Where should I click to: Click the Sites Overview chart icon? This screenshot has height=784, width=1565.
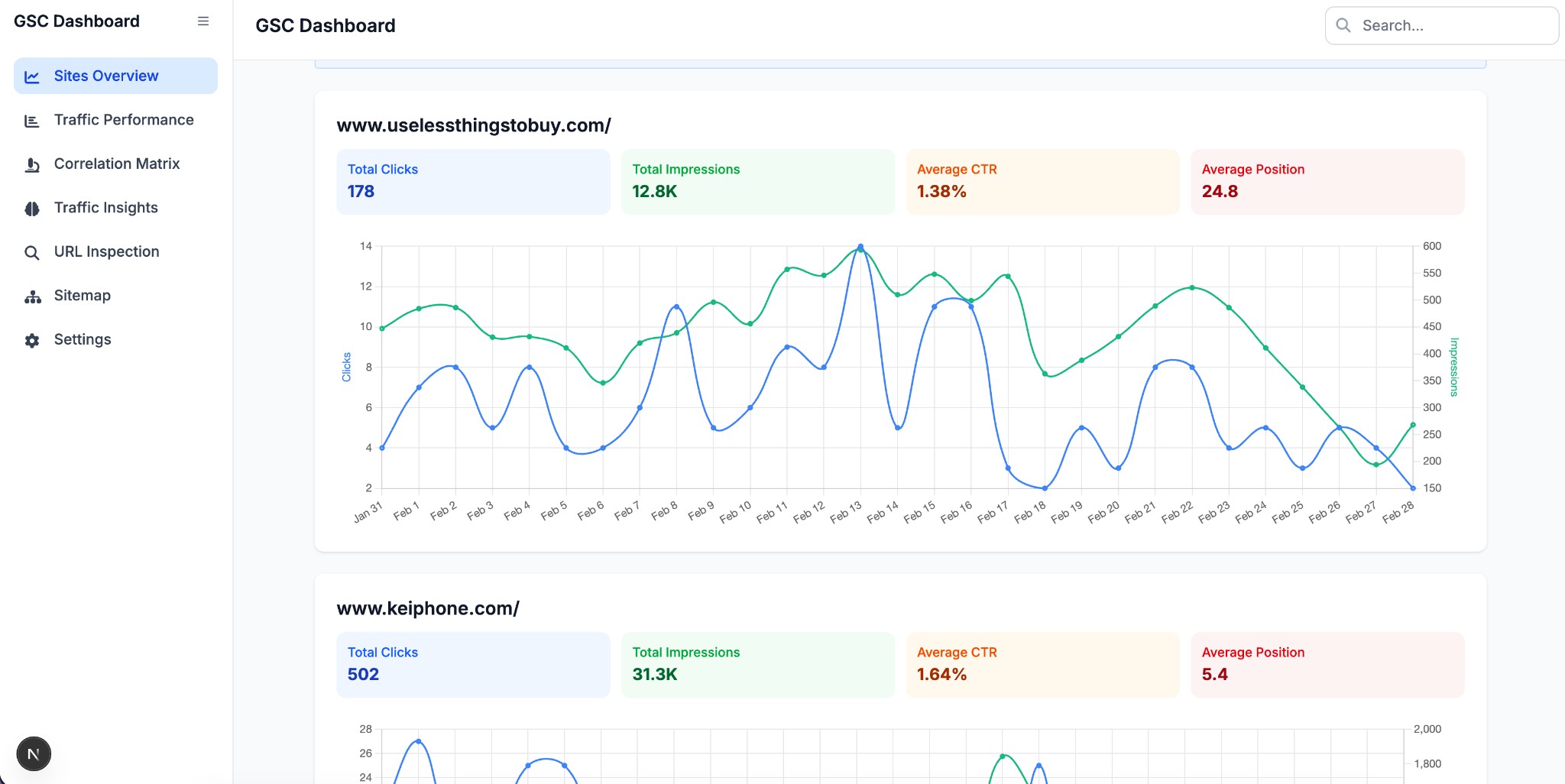[32, 76]
